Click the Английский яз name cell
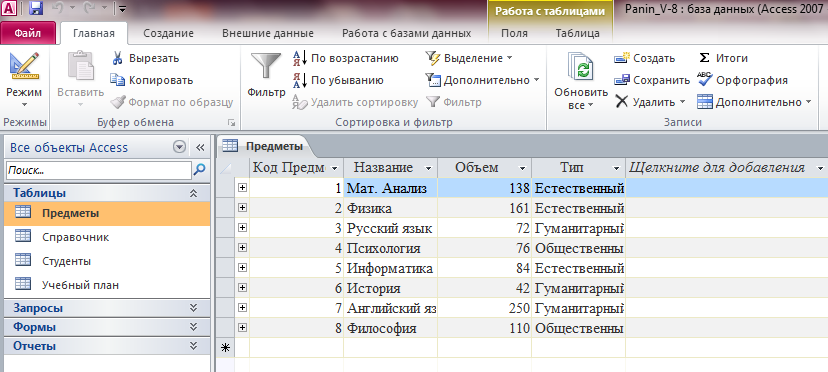Viewport: 828px width, 372px height. tap(390, 309)
